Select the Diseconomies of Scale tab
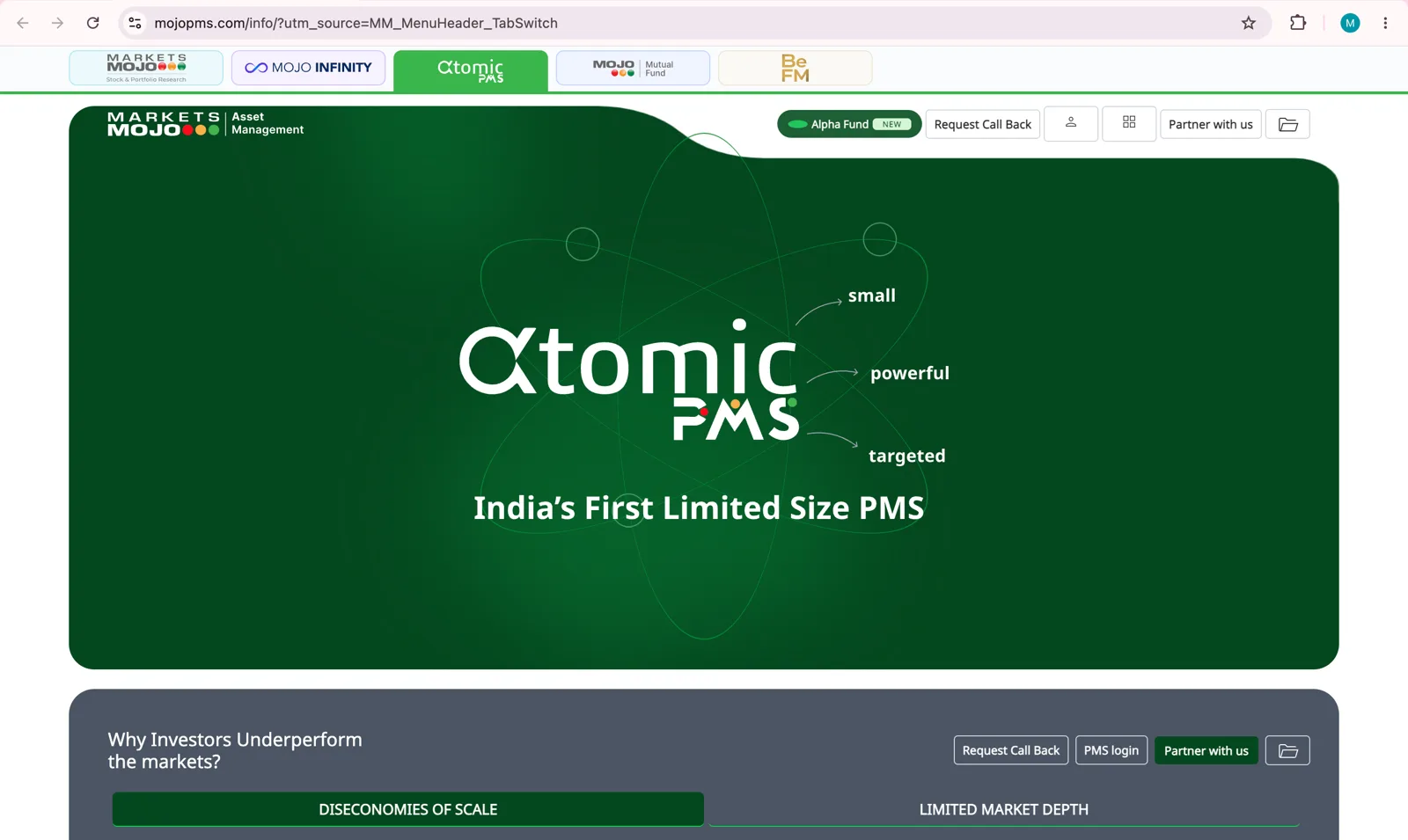Image resolution: width=1408 pixels, height=840 pixels. [x=408, y=809]
